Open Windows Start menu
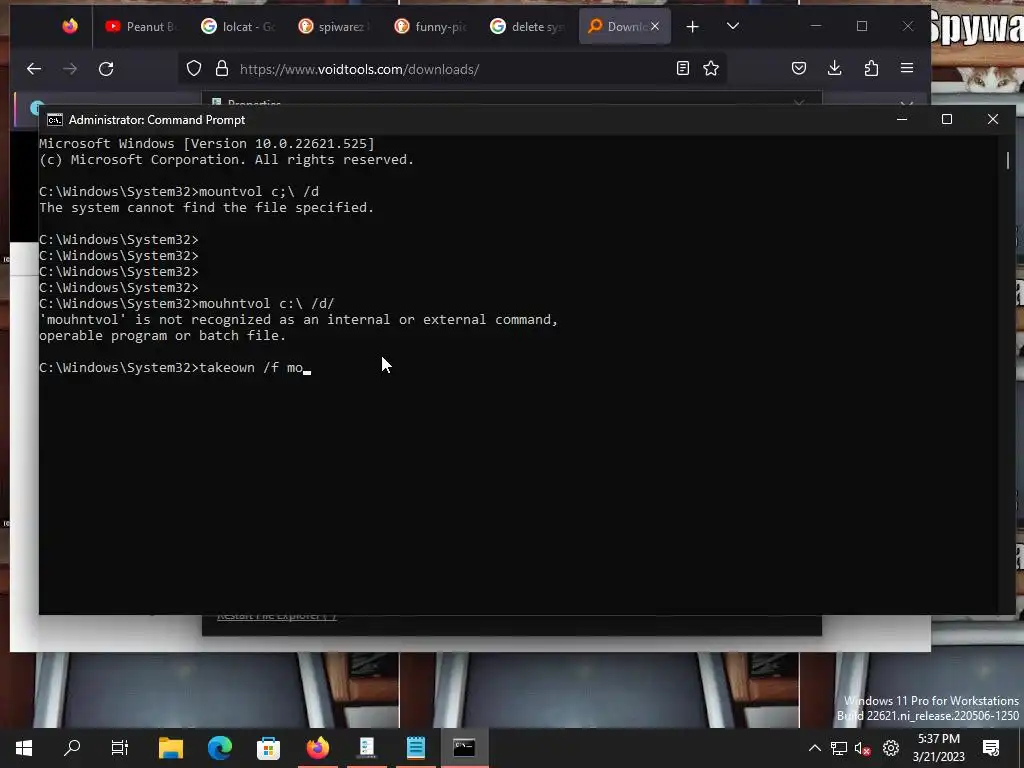 point(24,748)
